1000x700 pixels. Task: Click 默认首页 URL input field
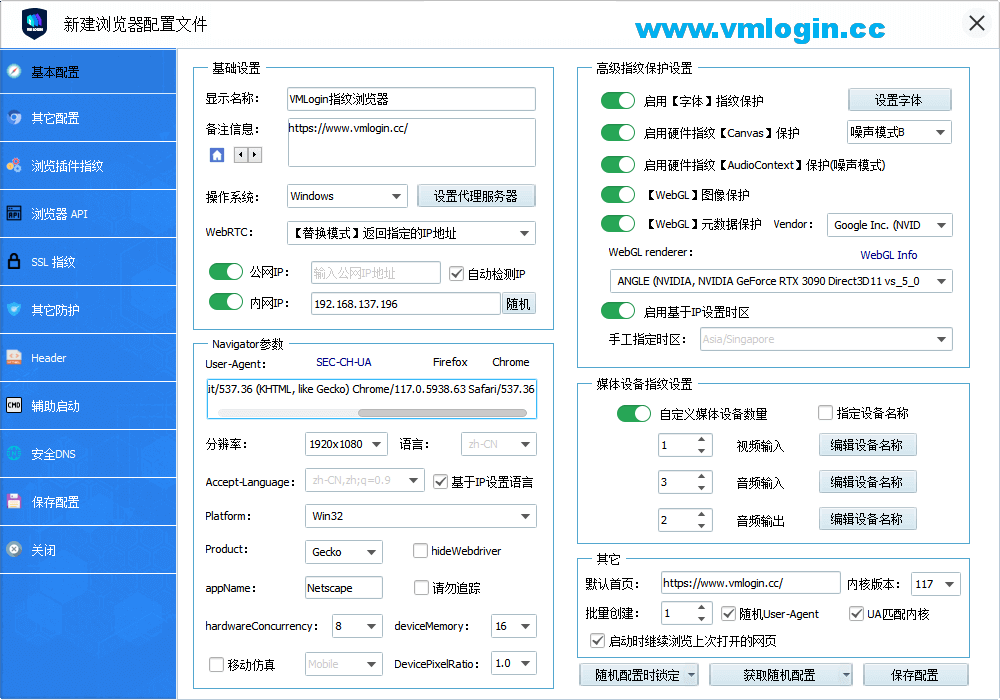(751, 583)
